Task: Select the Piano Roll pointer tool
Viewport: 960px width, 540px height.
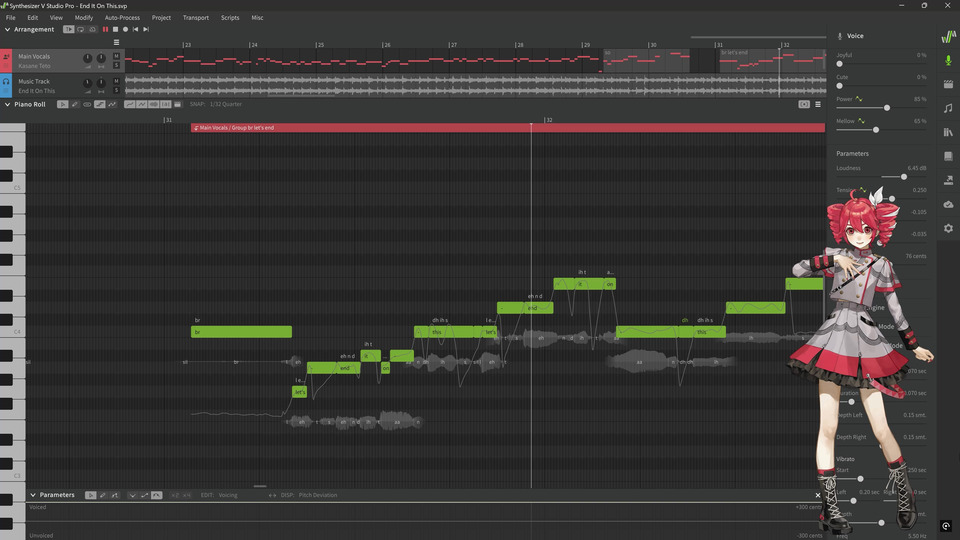Action: (62, 104)
